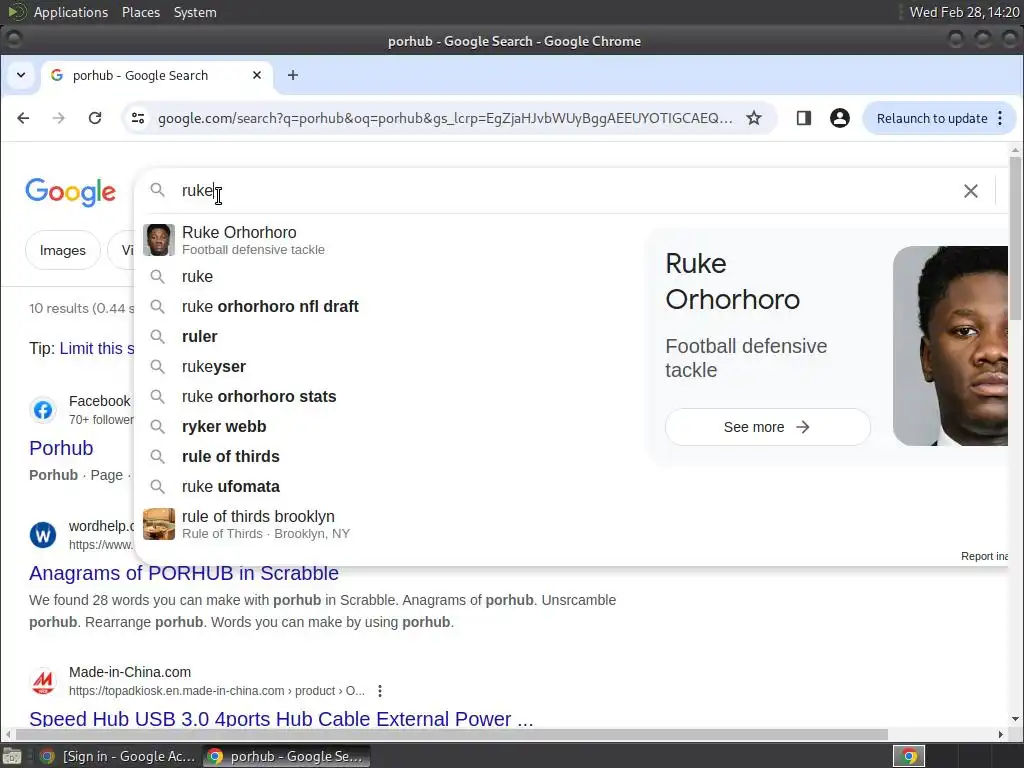This screenshot has width=1024, height=768.
Task: Click the magnifier icon in search box
Action: 157,190
